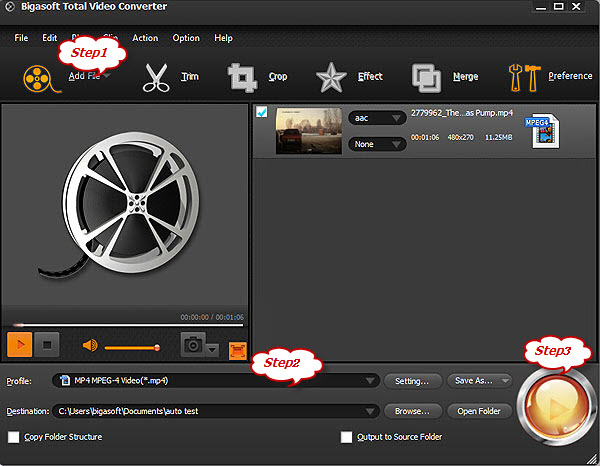This screenshot has width=600, height=466.
Task: Click the video thumbnail of the mp4 file
Action: (308, 131)
